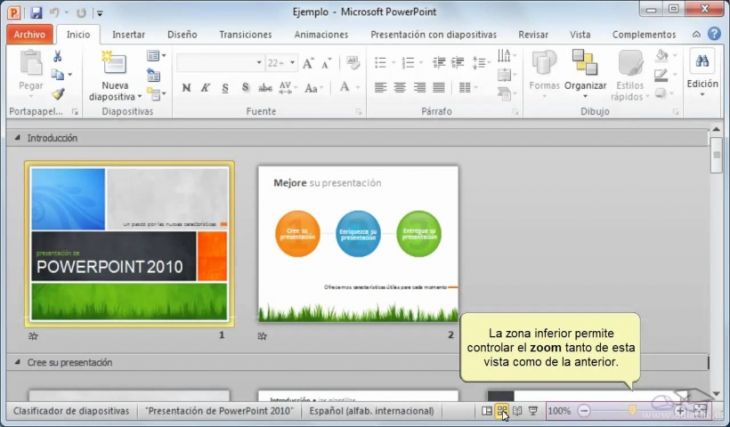730x427 pixels.
Task: Switch to the Diseño tab
Action: [182, 34]
